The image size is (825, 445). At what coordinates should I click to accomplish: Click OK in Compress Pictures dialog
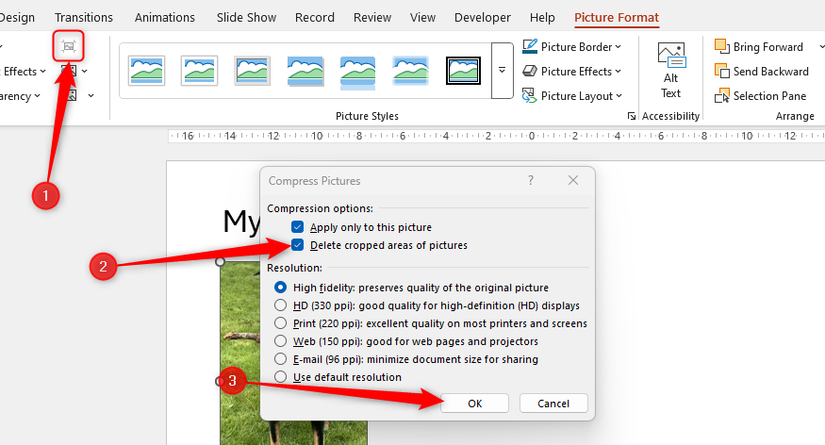tap(475, 403)
